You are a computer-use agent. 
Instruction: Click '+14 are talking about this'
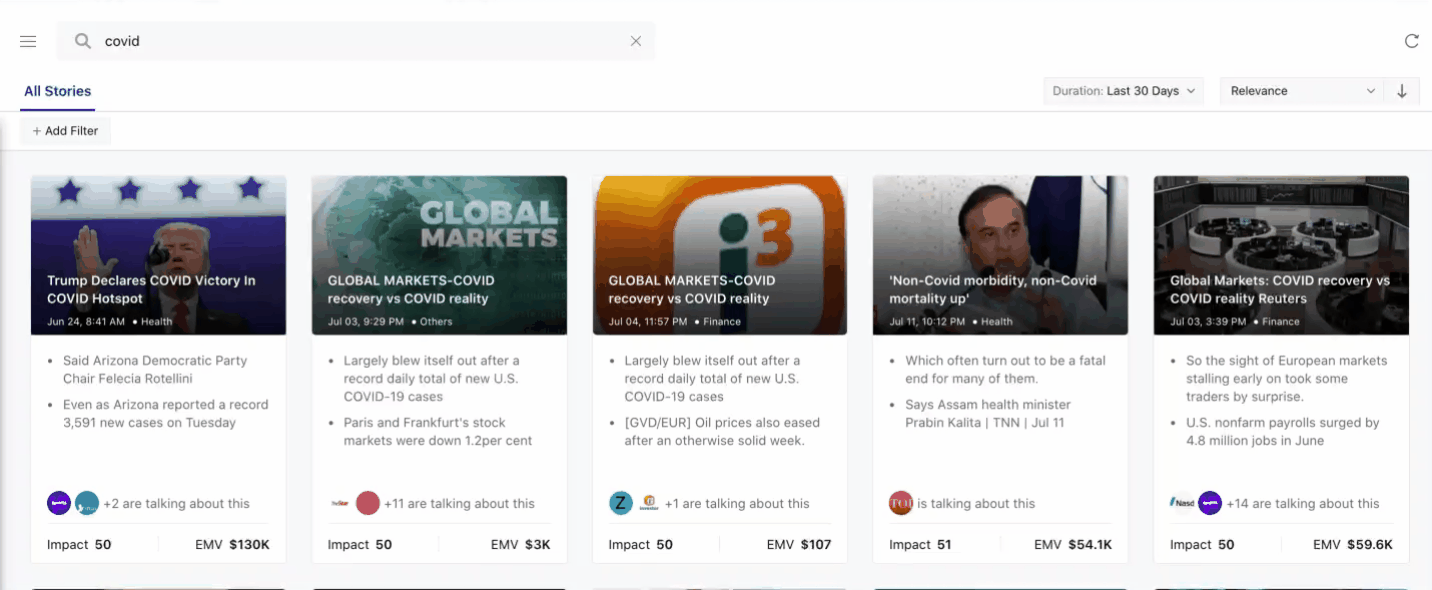tap(1303, 504)
